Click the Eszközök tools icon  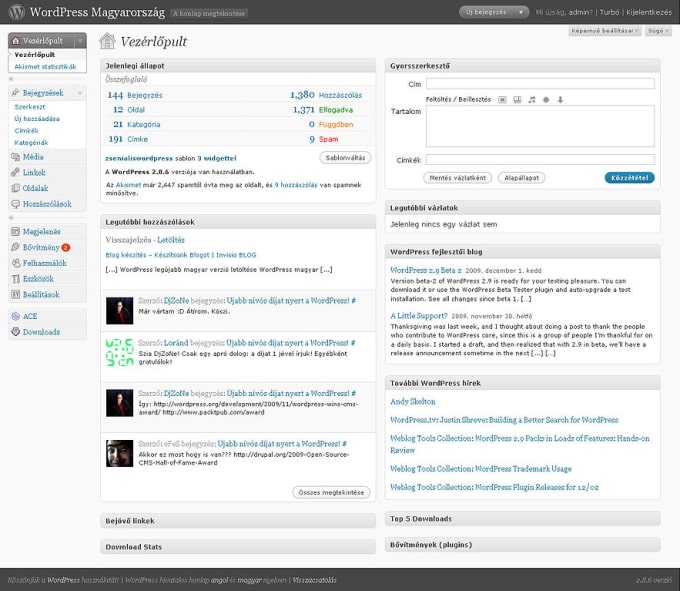[16, 279]
